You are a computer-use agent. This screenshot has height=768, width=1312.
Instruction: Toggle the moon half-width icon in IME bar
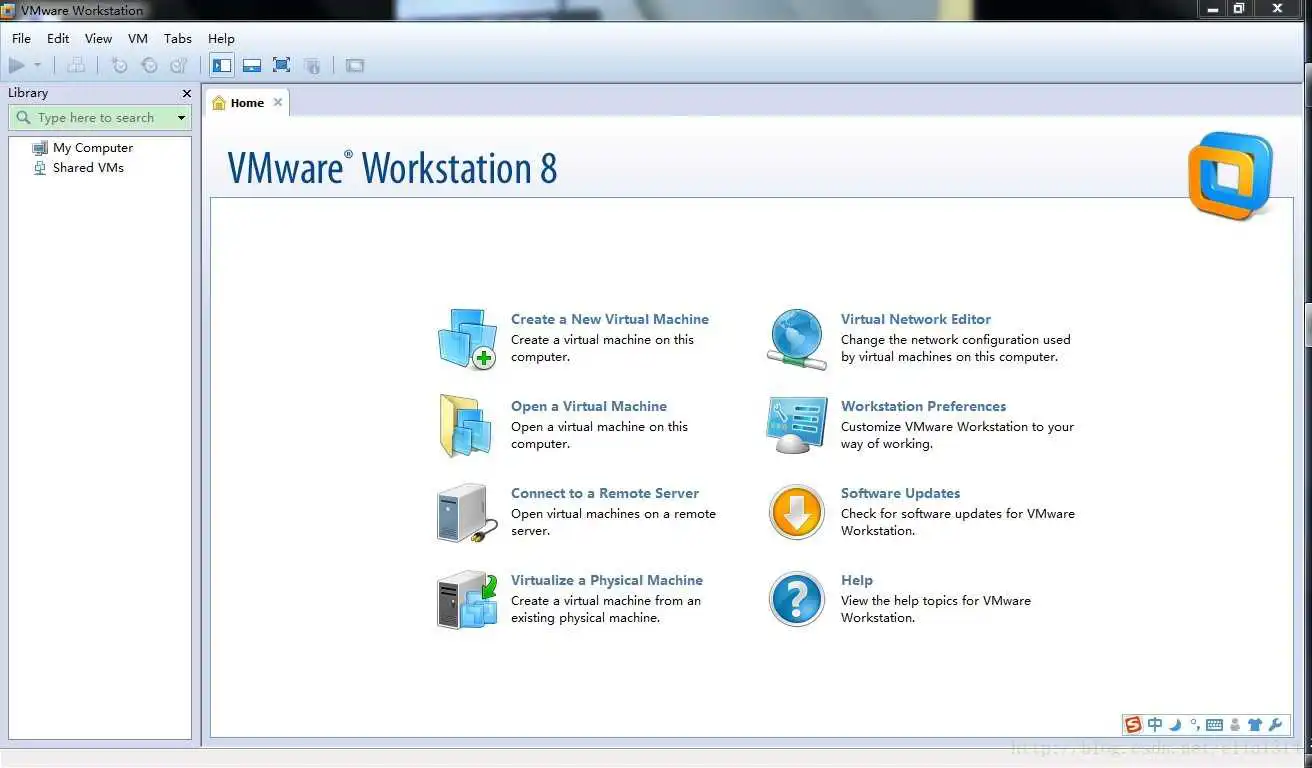pyautogui.click(x=1175, y=725)
